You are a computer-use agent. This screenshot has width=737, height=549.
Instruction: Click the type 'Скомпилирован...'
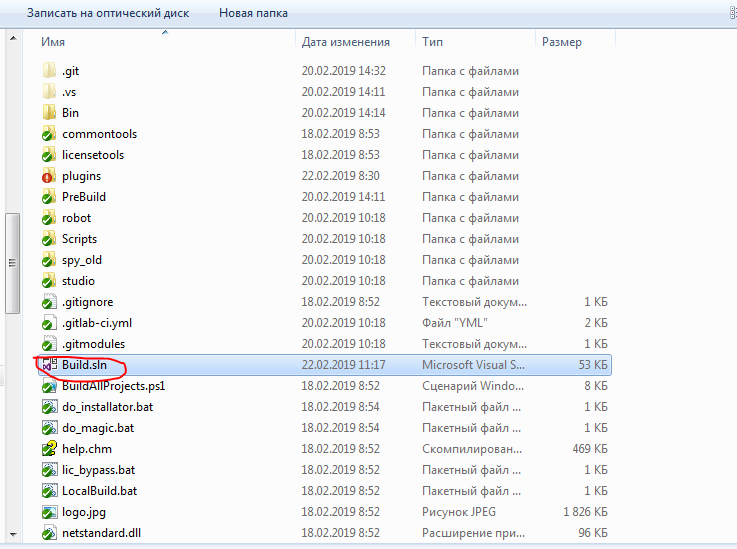pos(472,449)
